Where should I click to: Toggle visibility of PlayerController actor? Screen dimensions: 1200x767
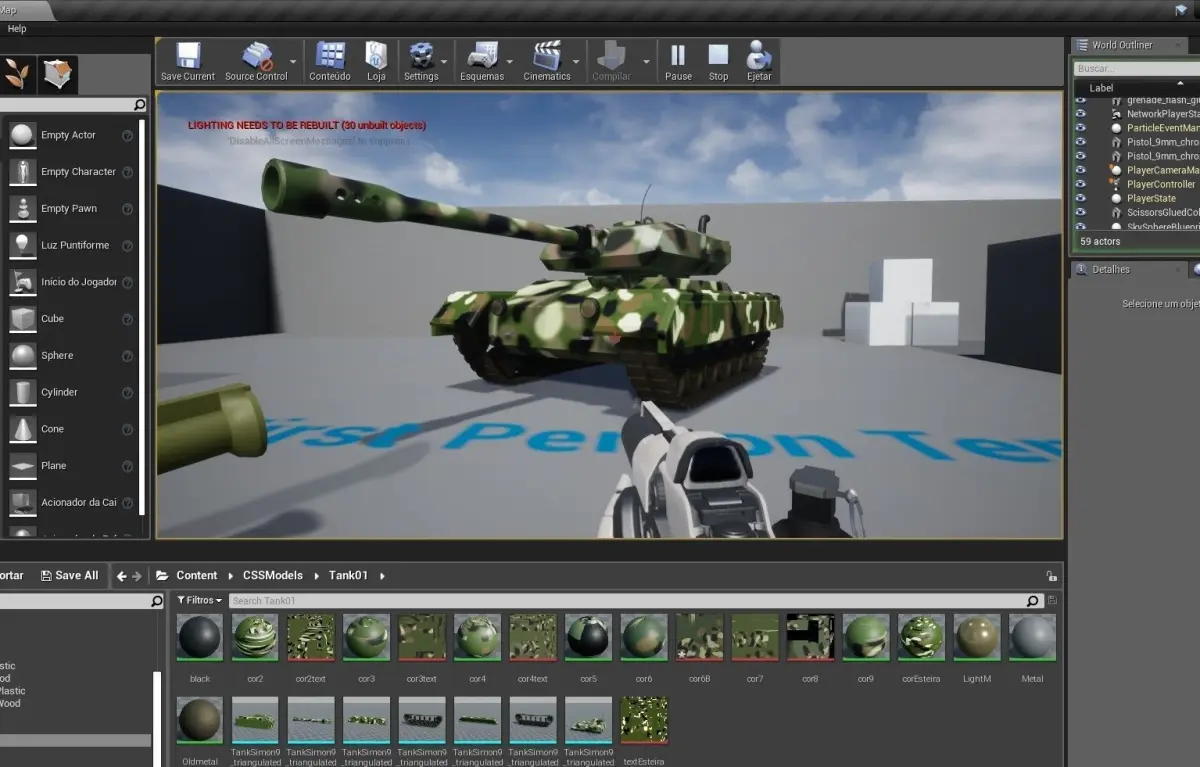[x=1080, y=184]
